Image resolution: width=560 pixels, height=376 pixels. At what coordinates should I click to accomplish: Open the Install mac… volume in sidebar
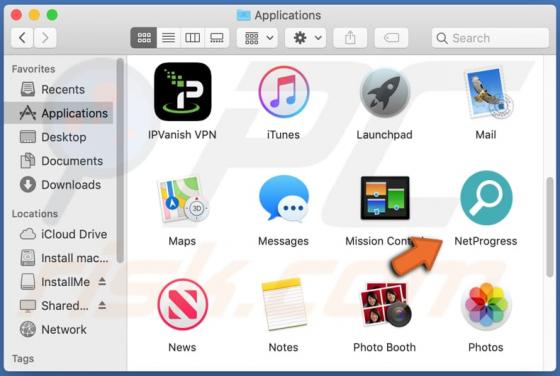[x=59, y=258]
